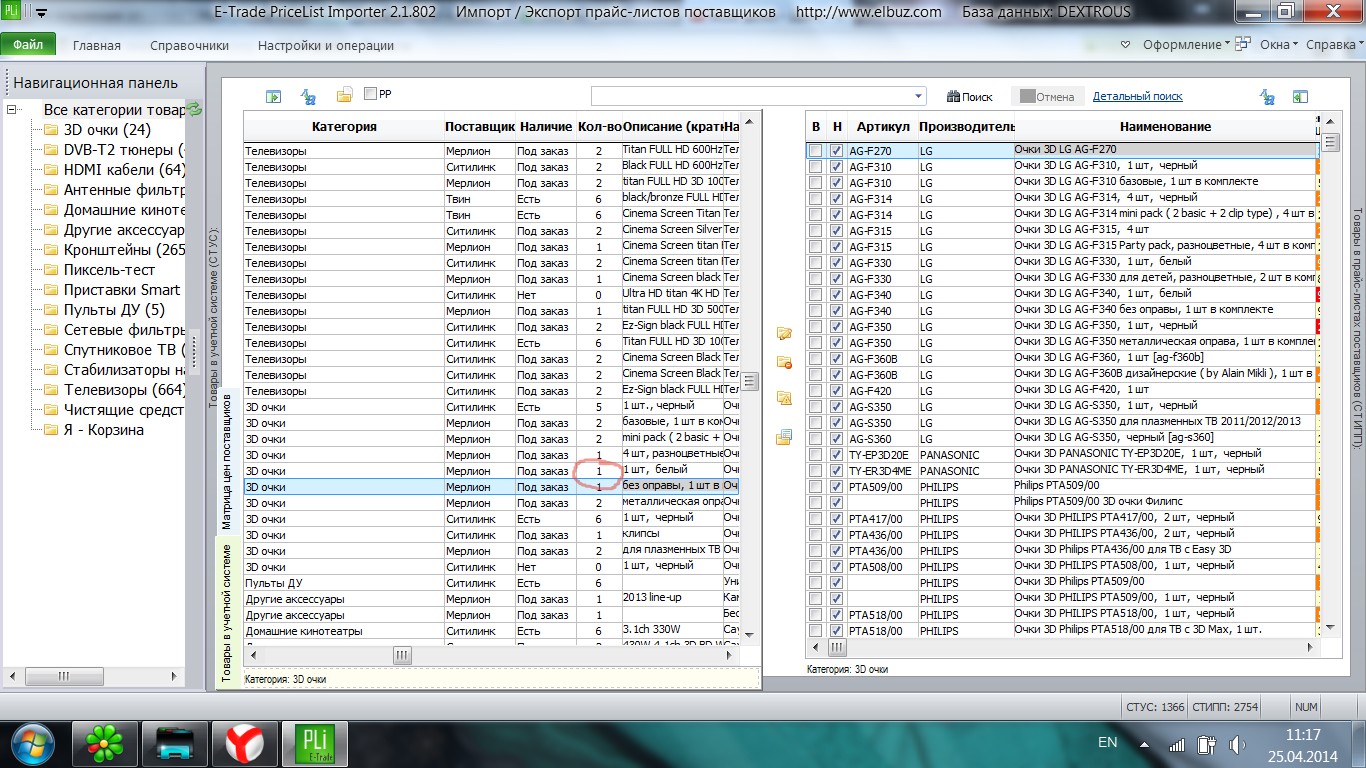
Task: Click the folder-with-document icon between the tables
Action: click(784, 436)
